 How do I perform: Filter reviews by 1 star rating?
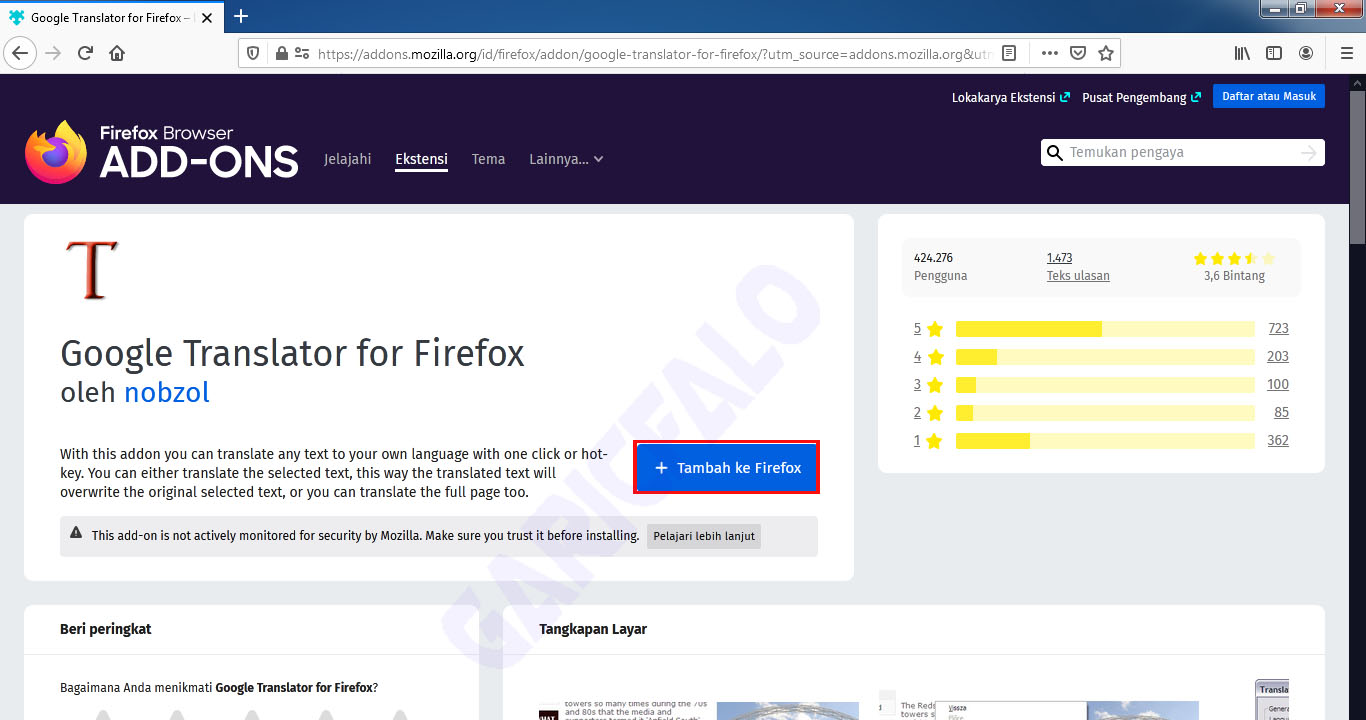click(928, 441)
